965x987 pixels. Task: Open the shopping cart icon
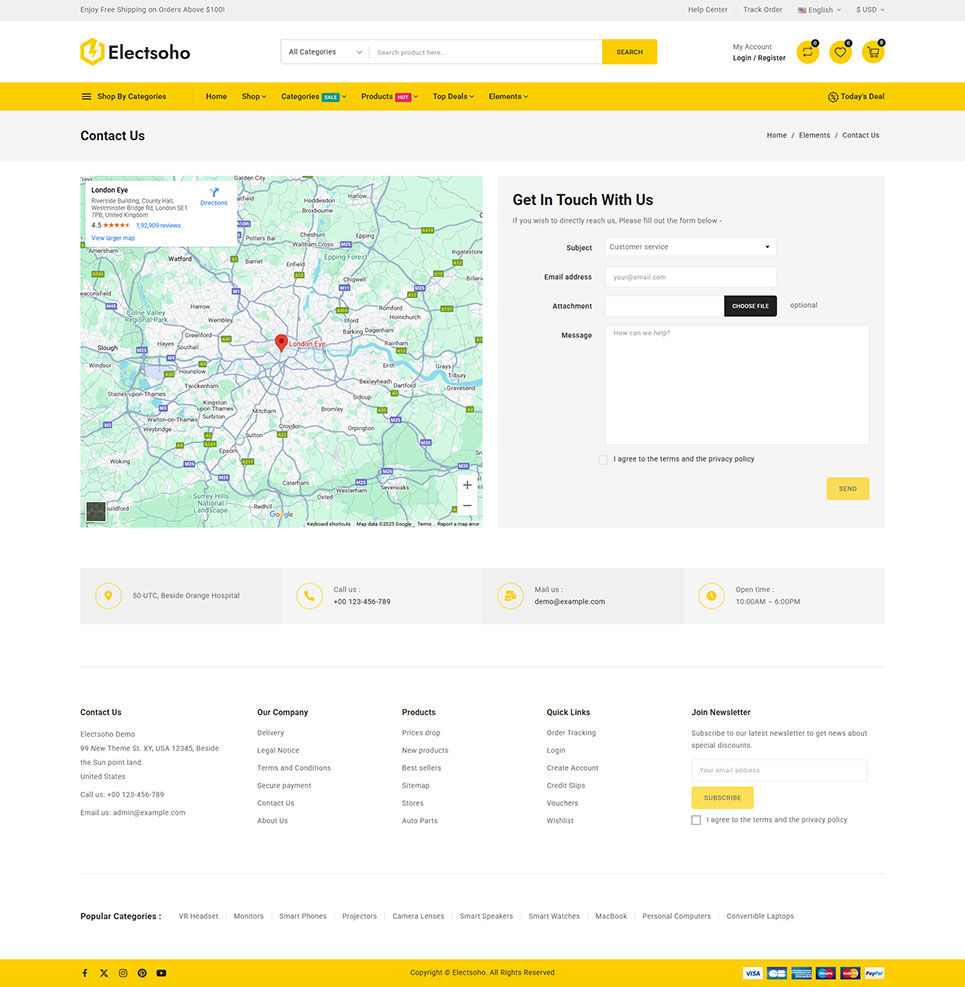[x=872, y=53]
